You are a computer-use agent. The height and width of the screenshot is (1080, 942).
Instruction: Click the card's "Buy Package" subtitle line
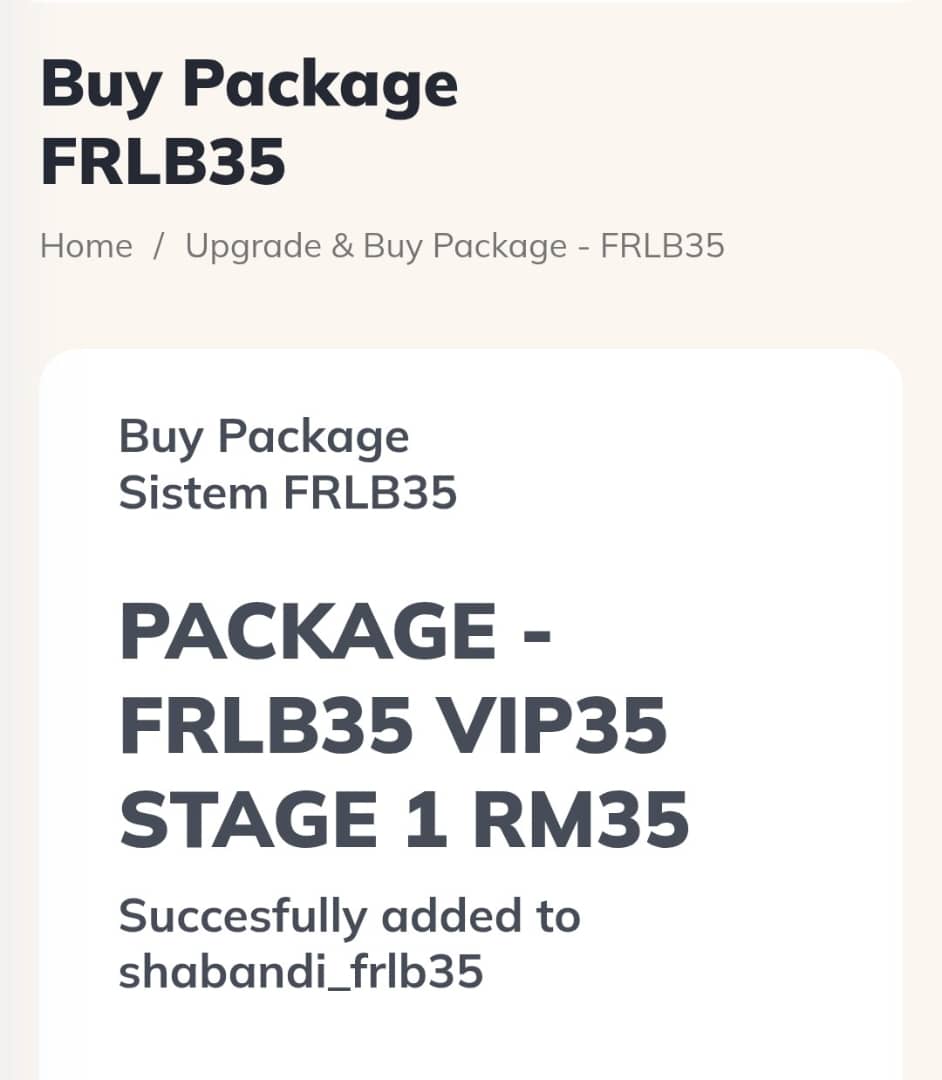point(264,437)
